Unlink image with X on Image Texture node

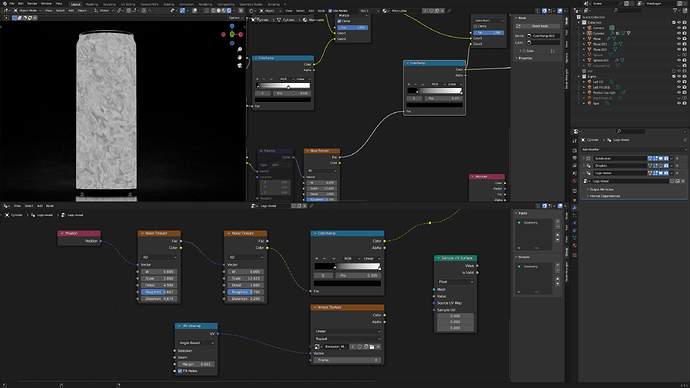(378, 347)
